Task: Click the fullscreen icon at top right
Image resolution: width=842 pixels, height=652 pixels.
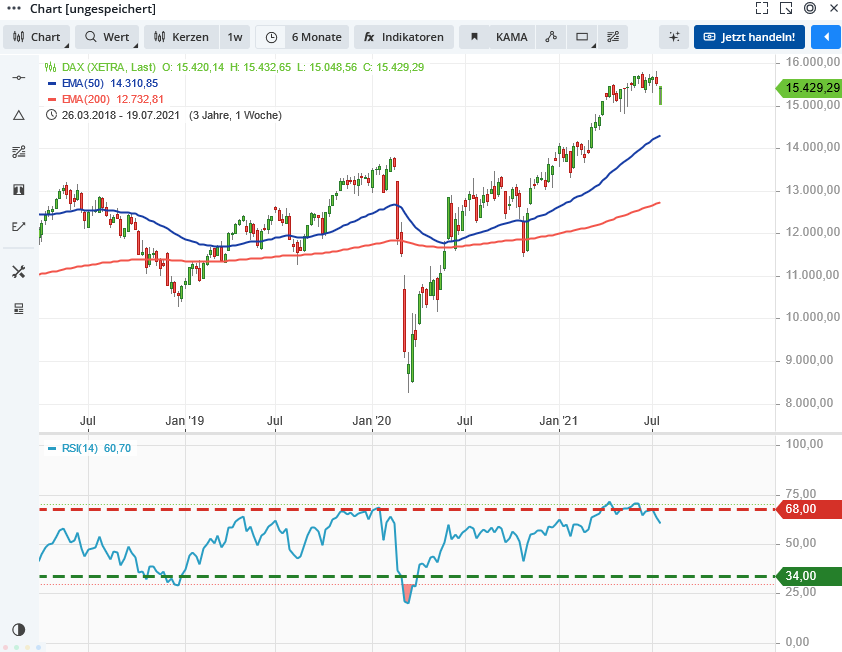Action: (x=762, y=8)
